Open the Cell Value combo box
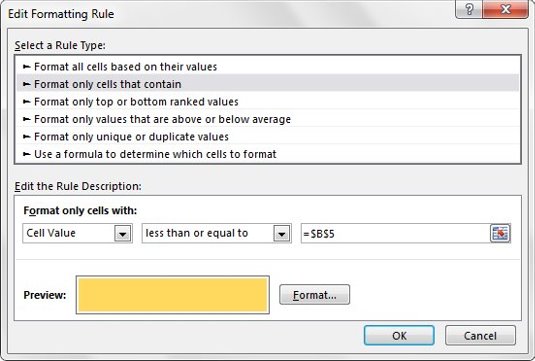 (77, 233)
